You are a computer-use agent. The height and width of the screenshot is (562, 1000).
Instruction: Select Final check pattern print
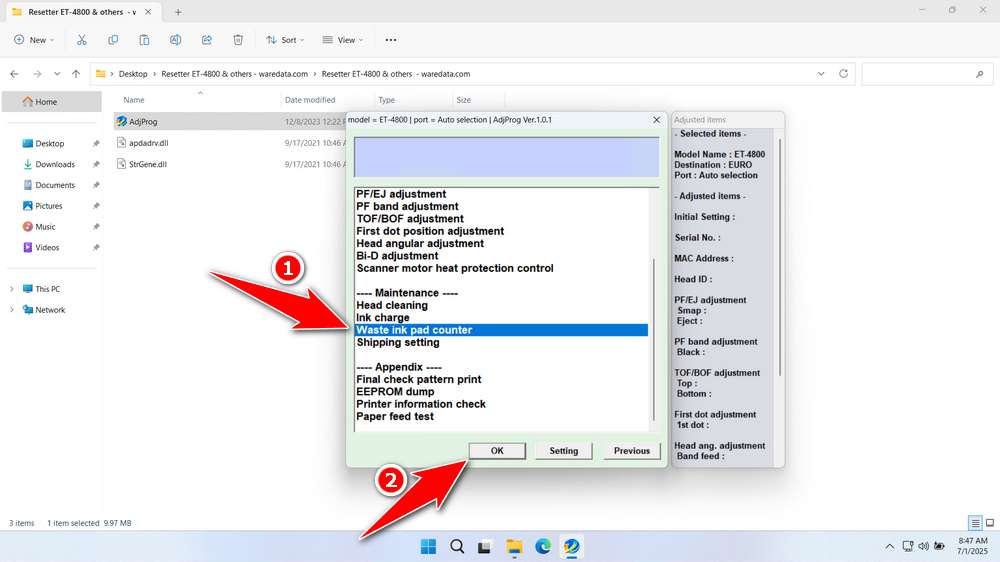[x=418, y=379]
